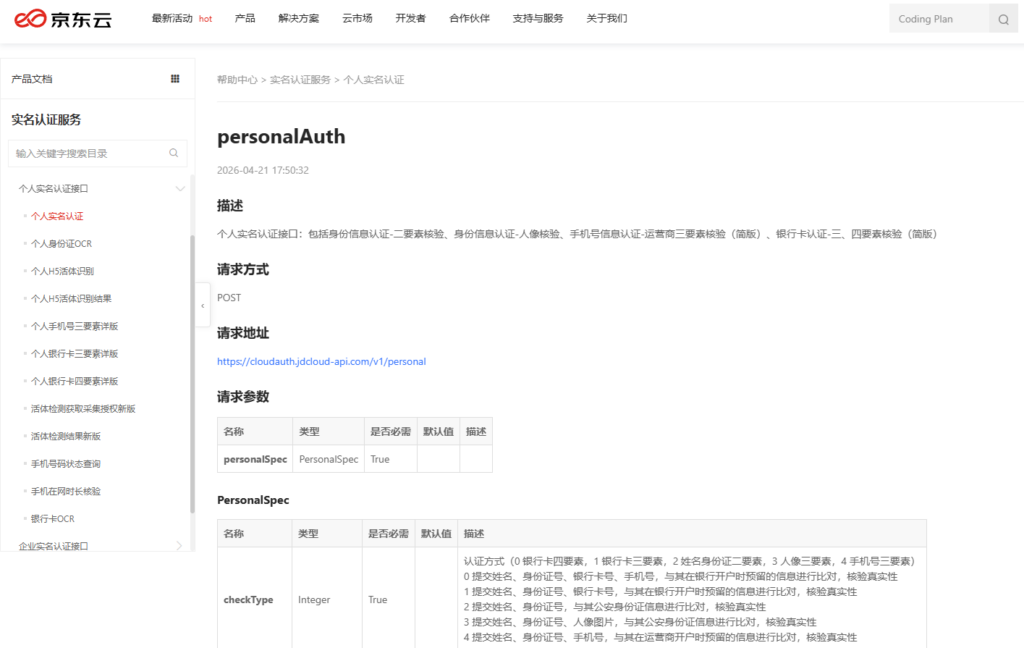Click 个人实名认证 breadcrumb item
This screenshot has height=648, width=1024.
[x=374, y=80]
